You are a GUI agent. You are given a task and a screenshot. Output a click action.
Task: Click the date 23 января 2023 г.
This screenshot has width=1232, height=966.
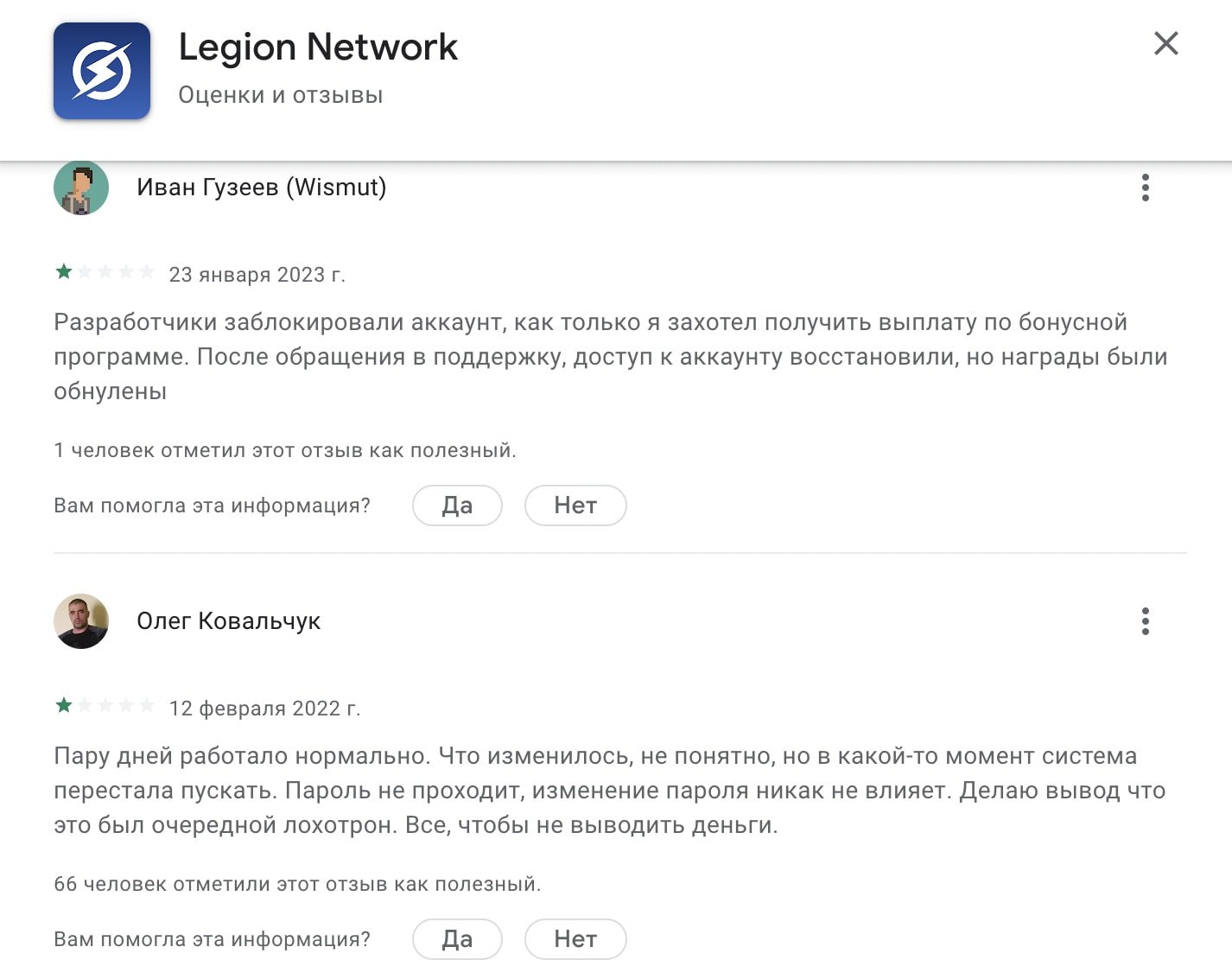(257, 275)
